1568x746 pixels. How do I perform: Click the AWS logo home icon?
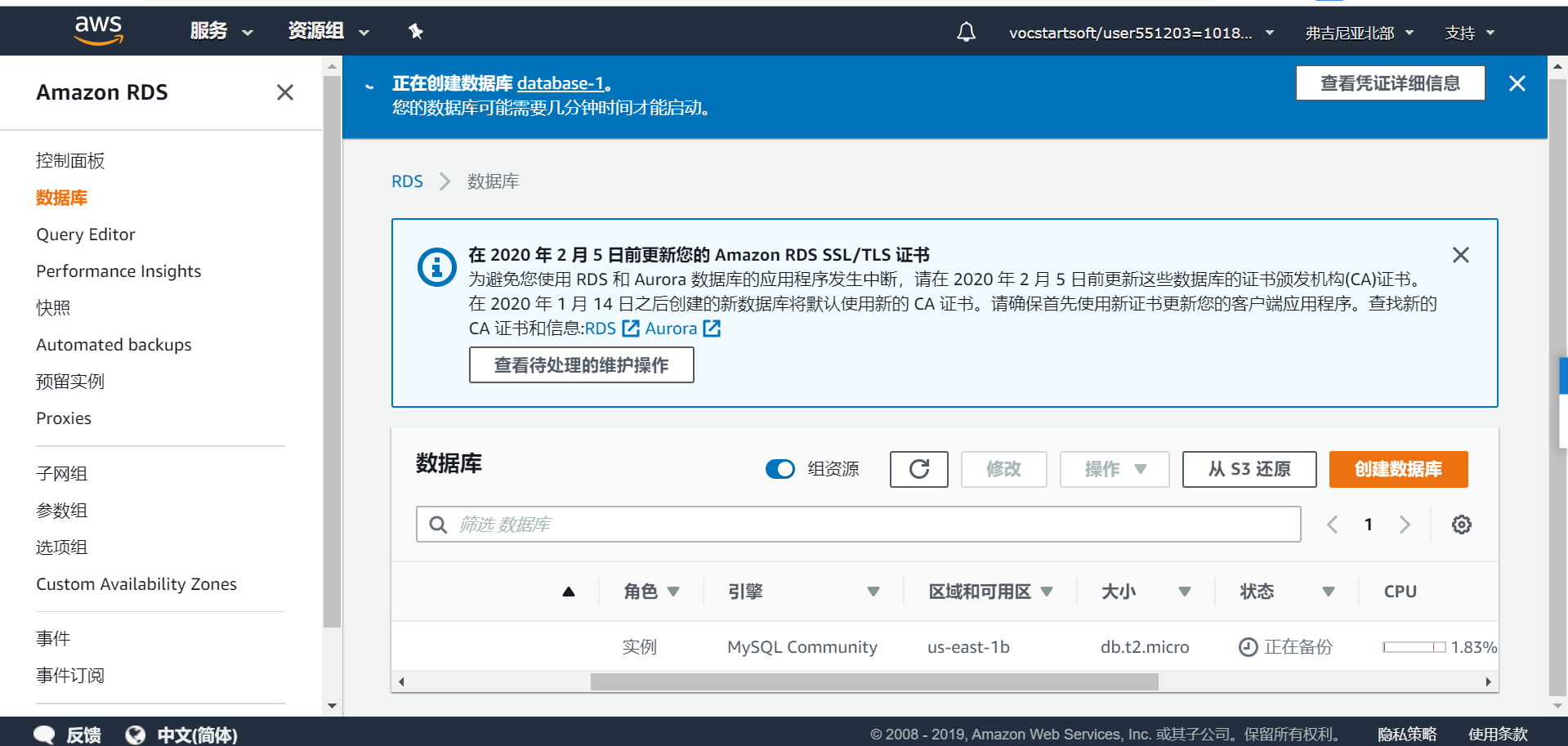[x=99, y=30]
